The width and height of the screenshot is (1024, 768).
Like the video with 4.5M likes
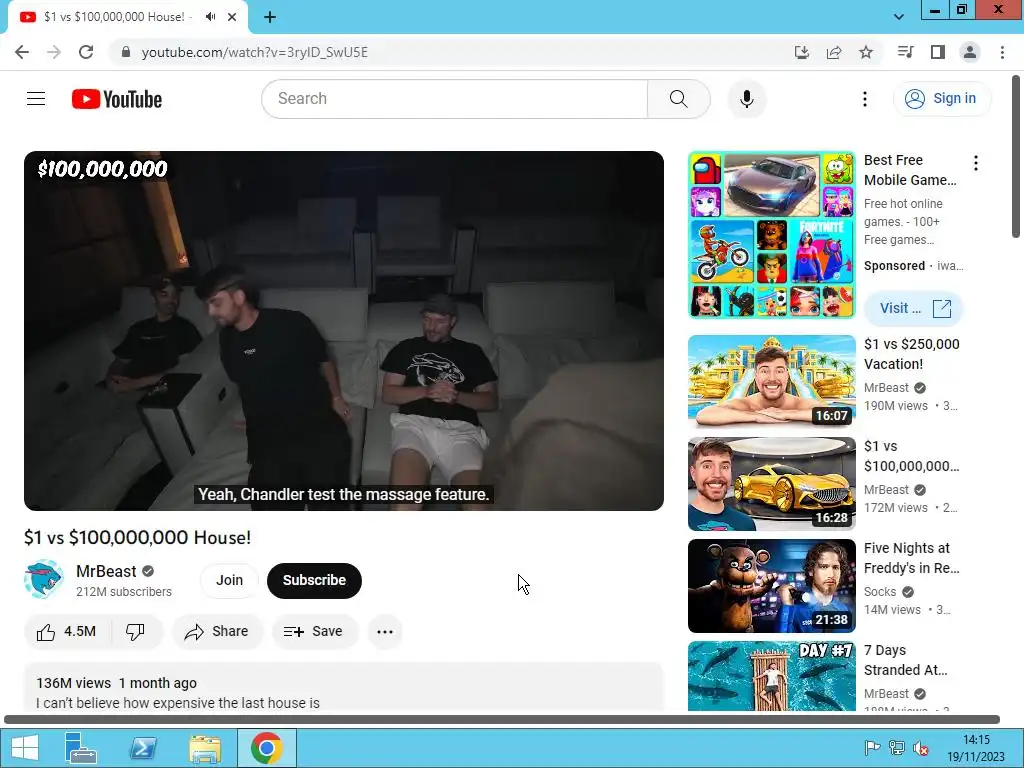coord(67,632)
